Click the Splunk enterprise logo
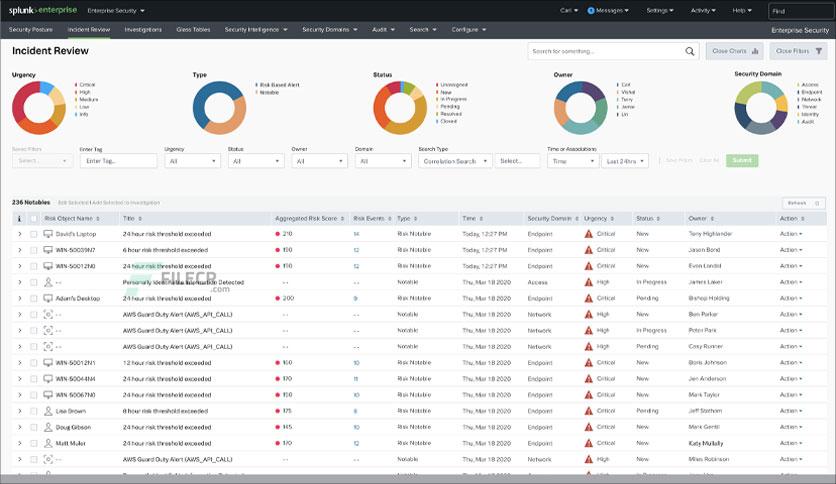Image resolution: width=836 pixels, height=484 pixels. coord(43,10)
